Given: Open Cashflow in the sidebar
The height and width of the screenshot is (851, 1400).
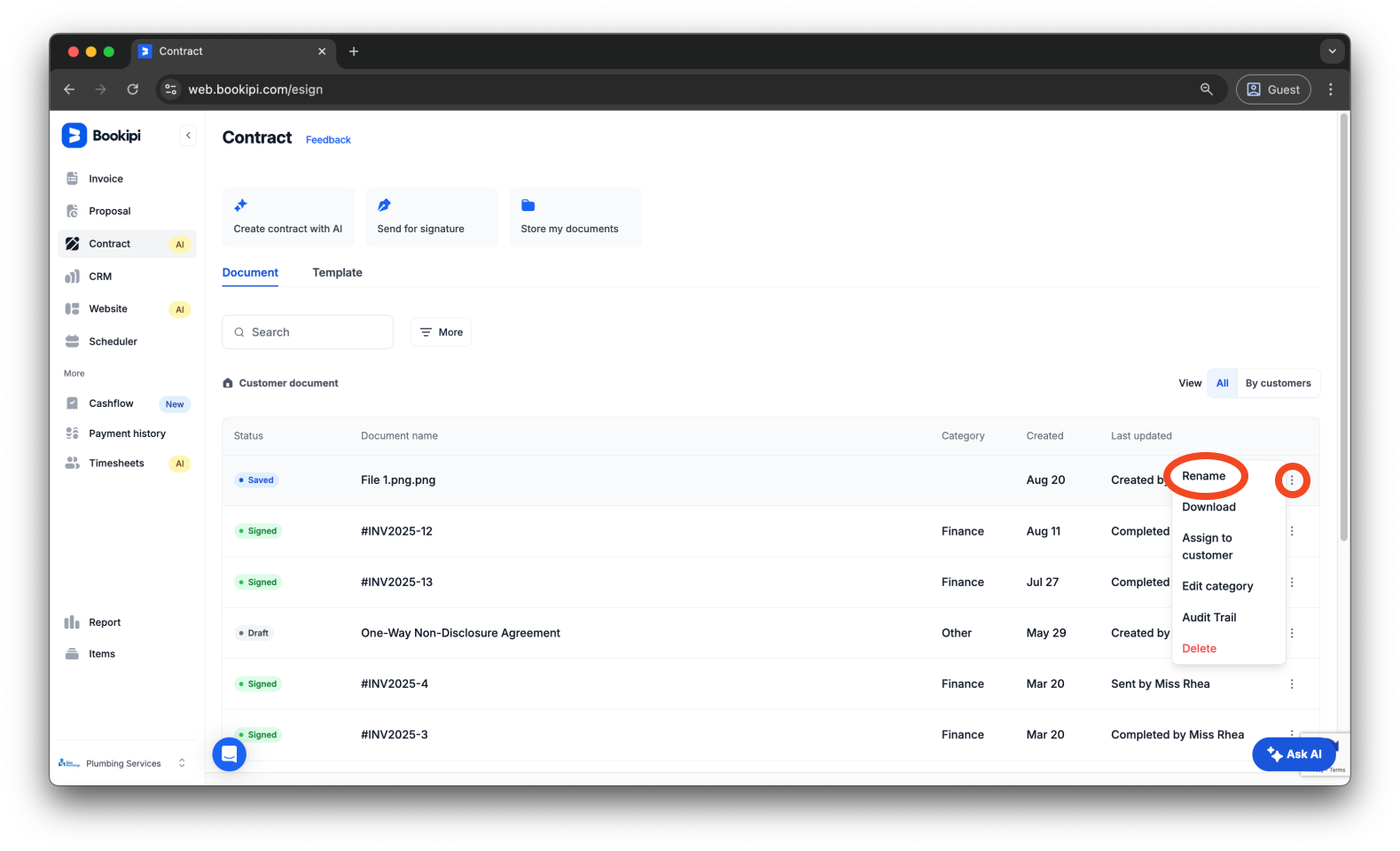Looking at the screenshot, I should tap(111, 403).
